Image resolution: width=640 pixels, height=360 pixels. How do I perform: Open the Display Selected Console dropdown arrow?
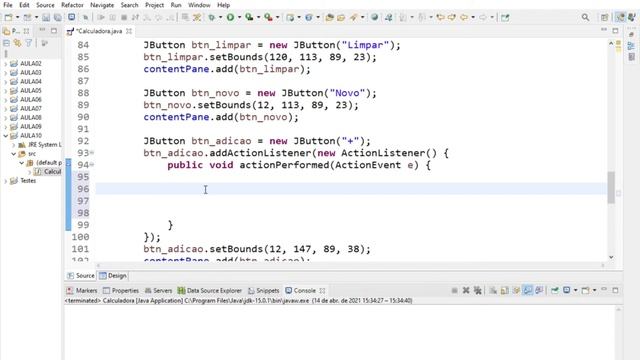(x=576, y=290)
